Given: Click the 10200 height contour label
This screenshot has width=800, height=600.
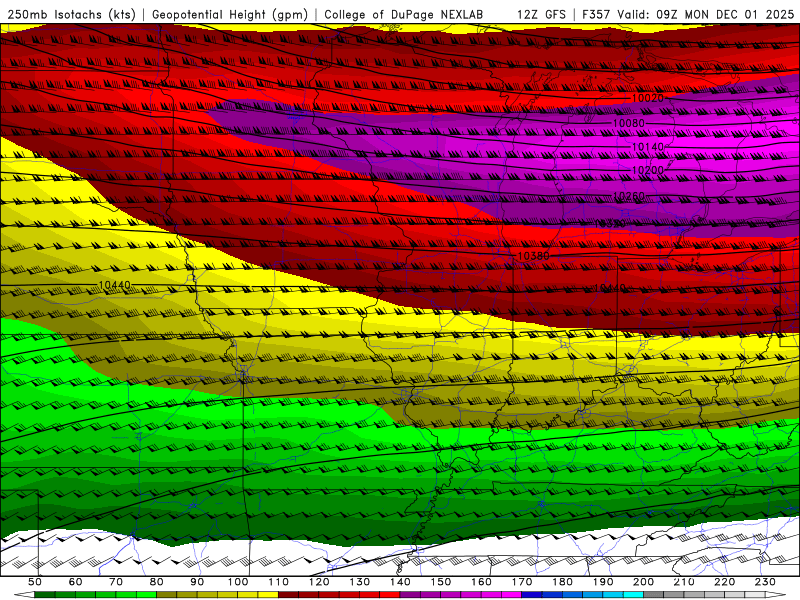Looking at the screenshot, I should pos(648,170).
